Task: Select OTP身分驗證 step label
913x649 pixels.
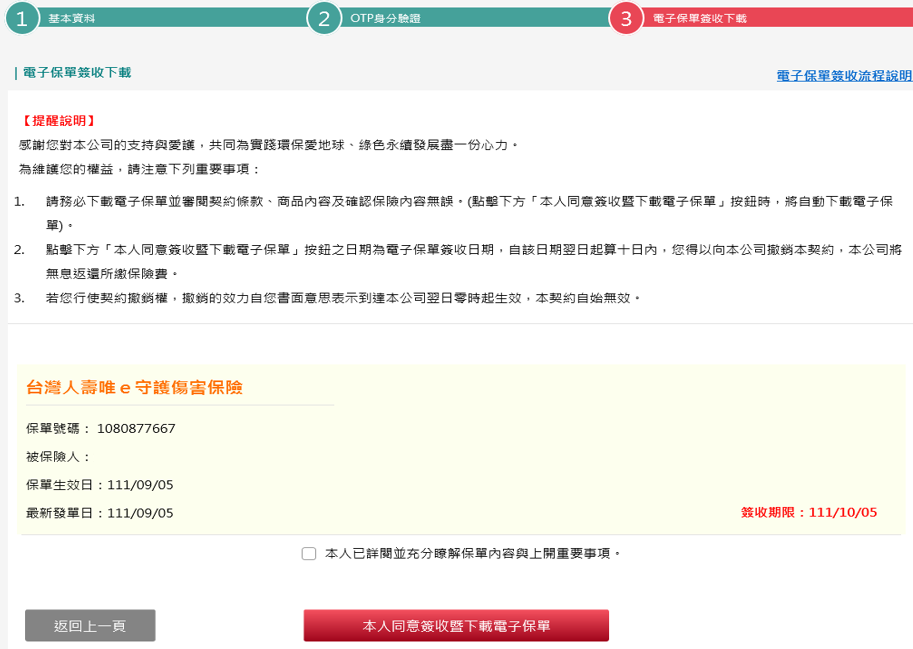Action: (x=385, y=19)
